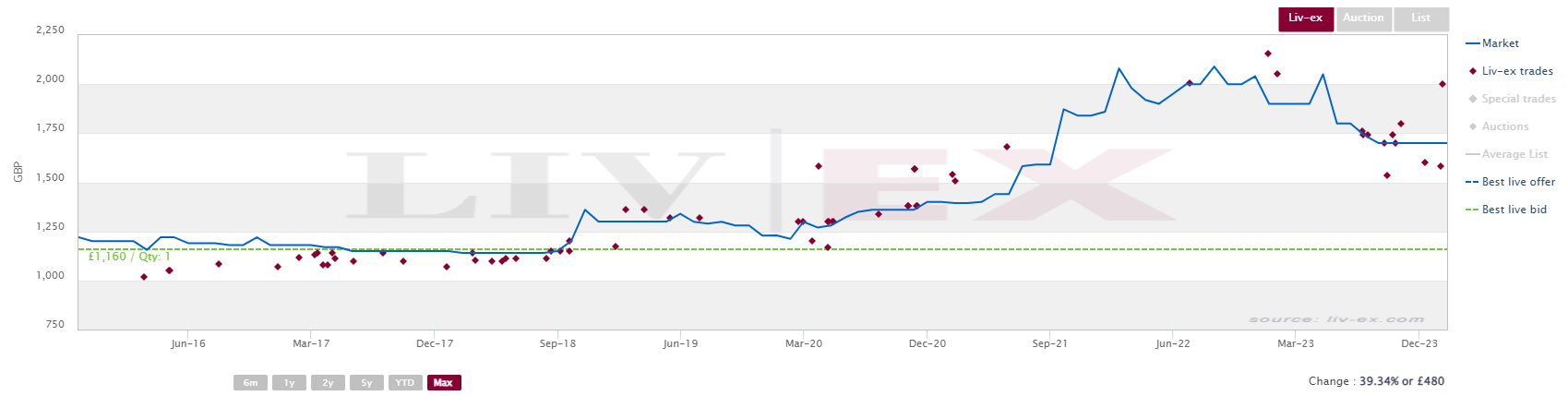
Task: Select the List tab
Action: [1420, 18]
